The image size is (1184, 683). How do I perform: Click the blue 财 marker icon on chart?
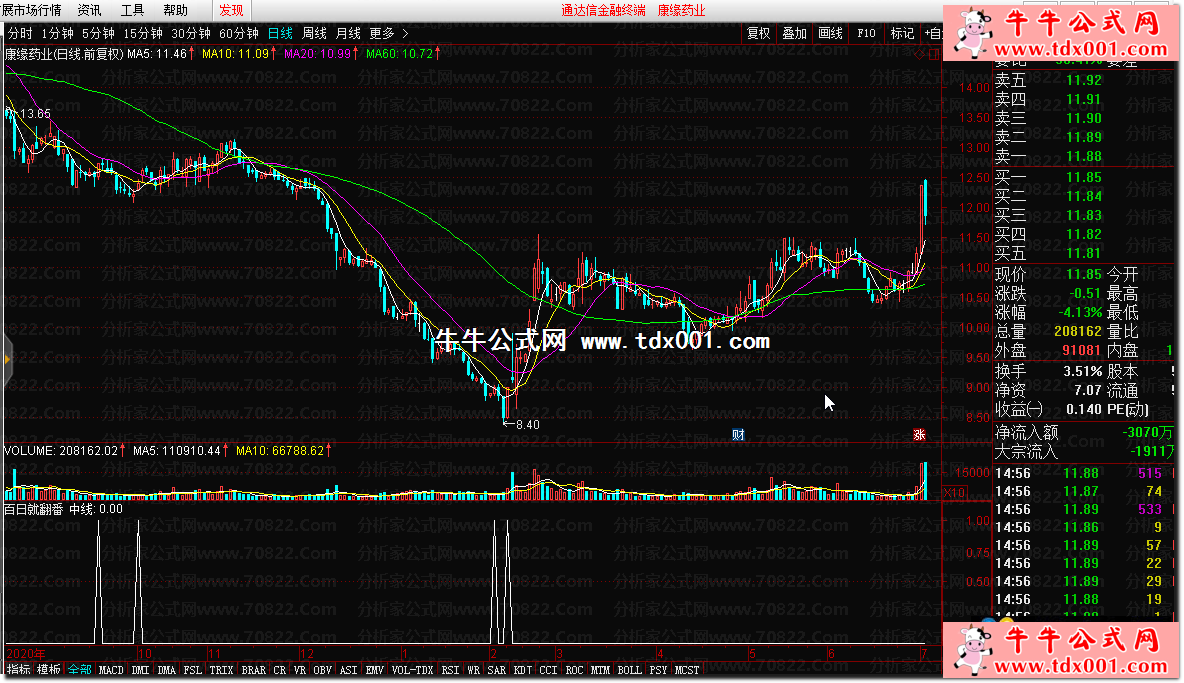pyautogui.click(x=738, y=434)
